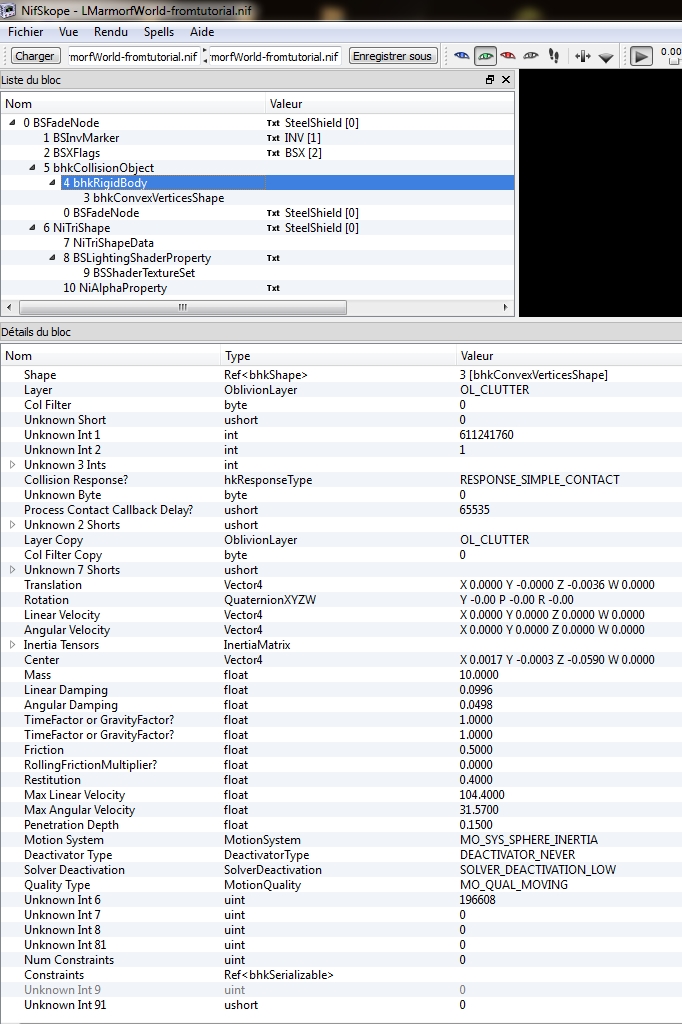Click Txt icon in NiTriShape row
The height and width of the screenshot is (1024, 682).
(273, 228)
